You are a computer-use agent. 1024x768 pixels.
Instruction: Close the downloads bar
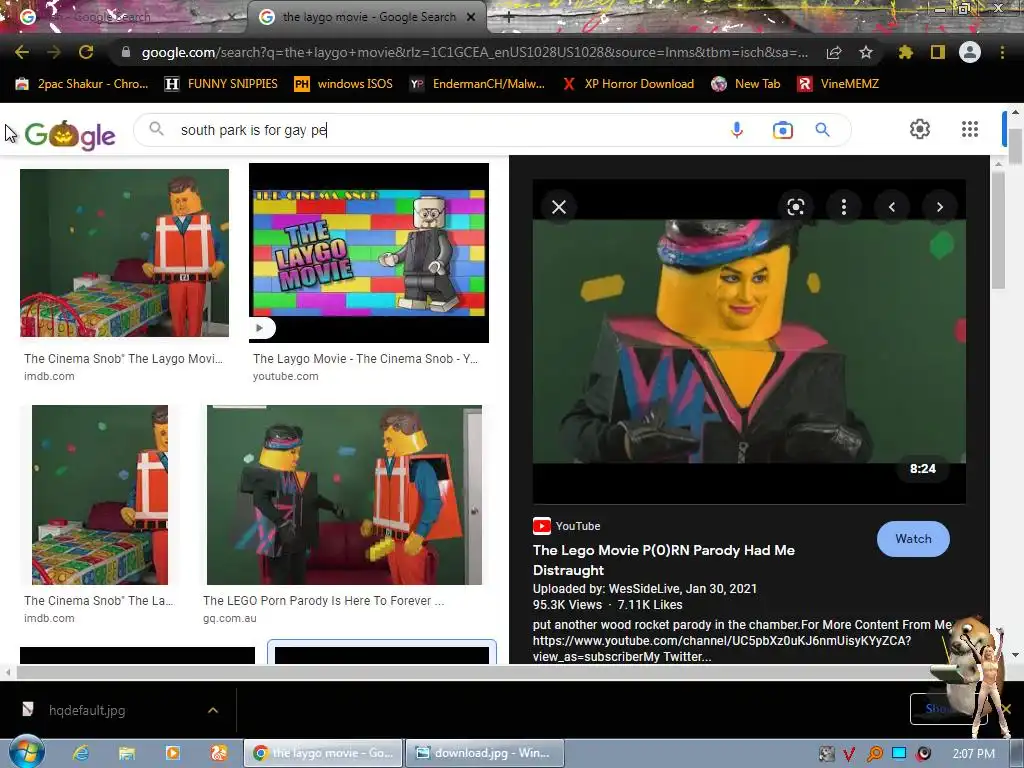point(1006,709)
